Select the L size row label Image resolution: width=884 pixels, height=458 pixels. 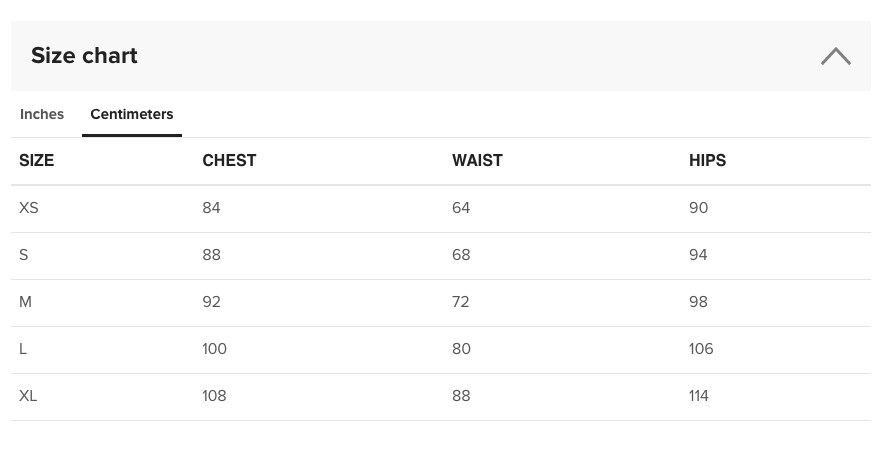pos(23,349)
